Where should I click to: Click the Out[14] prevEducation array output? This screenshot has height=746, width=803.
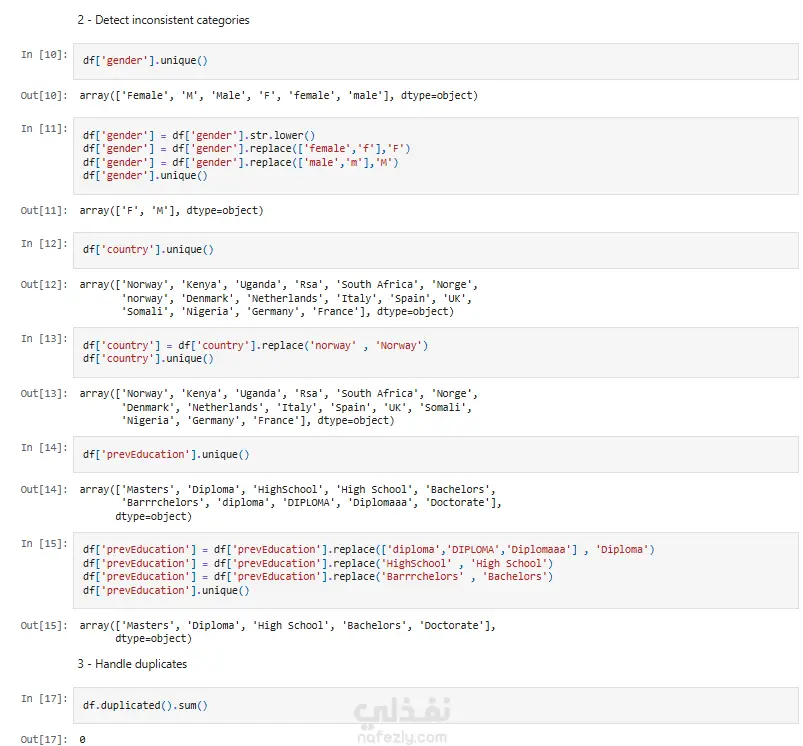point(290,503)
